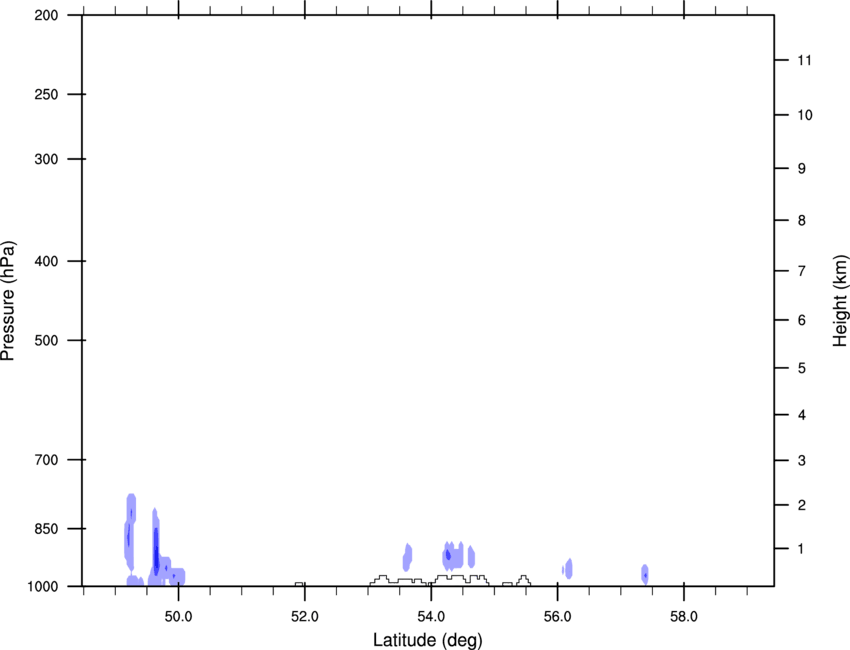The image size is (850, 650).
Task: Click the 58.0 latitude tick label
Action: [x=684, y=616]
